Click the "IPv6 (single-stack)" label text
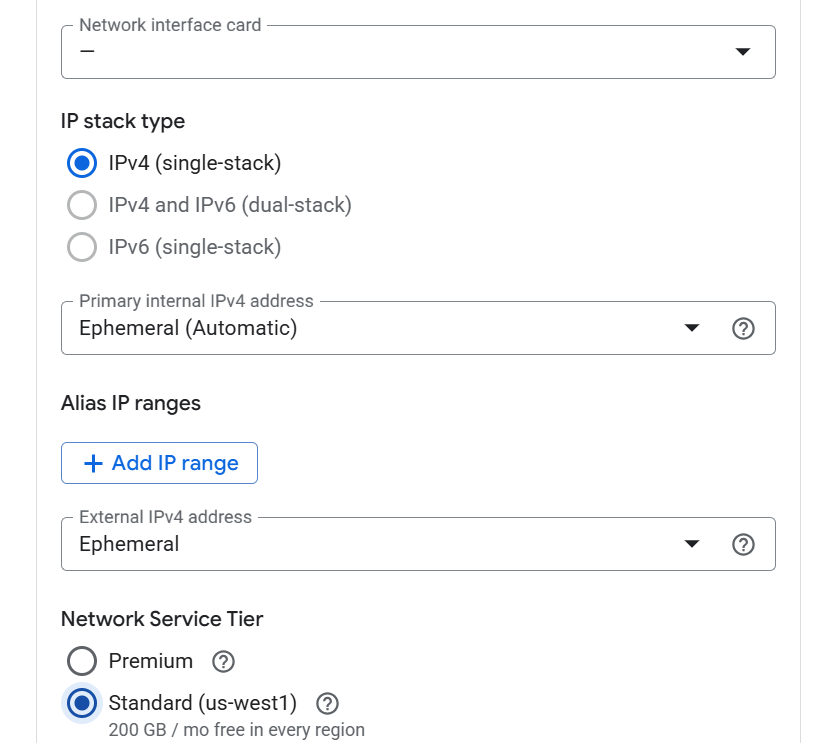Image resolution: width=839 pixels, height=743 pixels. (195, 247)
